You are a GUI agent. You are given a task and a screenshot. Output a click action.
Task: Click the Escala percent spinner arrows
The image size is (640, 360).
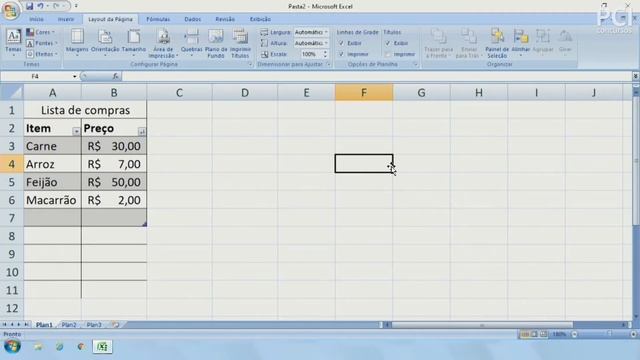coord(325,54)
